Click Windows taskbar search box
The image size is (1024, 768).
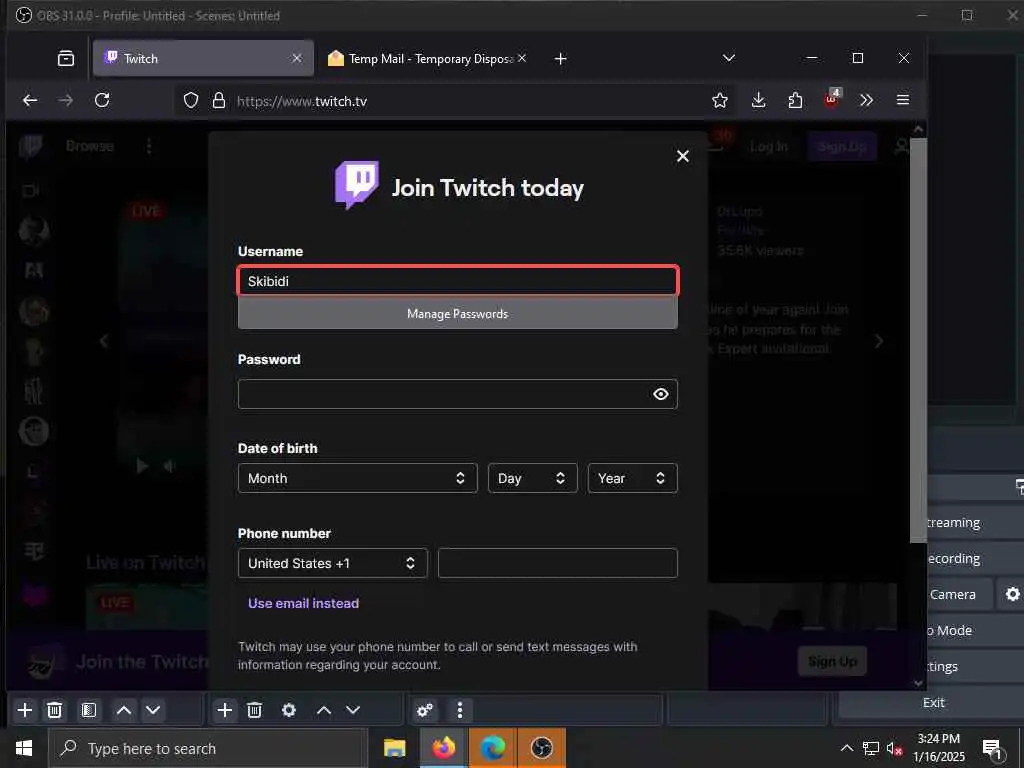208,748
